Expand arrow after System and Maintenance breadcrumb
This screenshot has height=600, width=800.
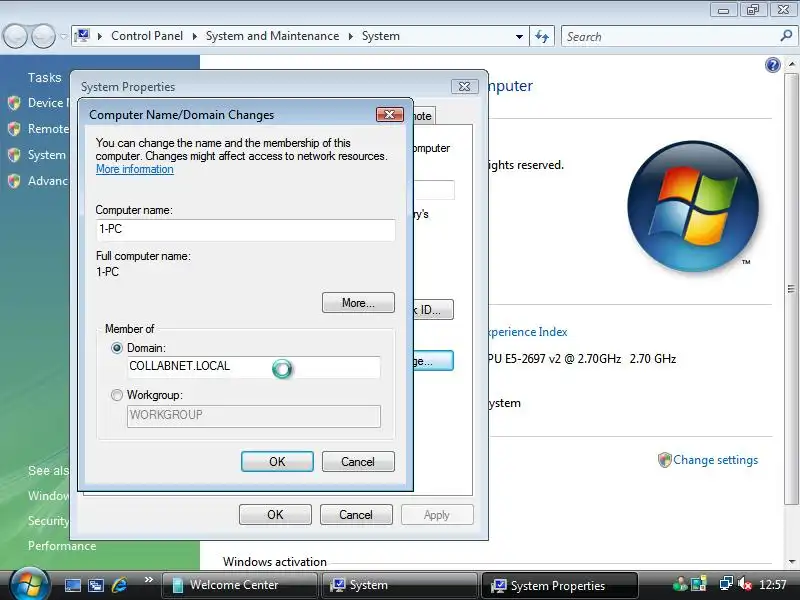coord(351,36)
